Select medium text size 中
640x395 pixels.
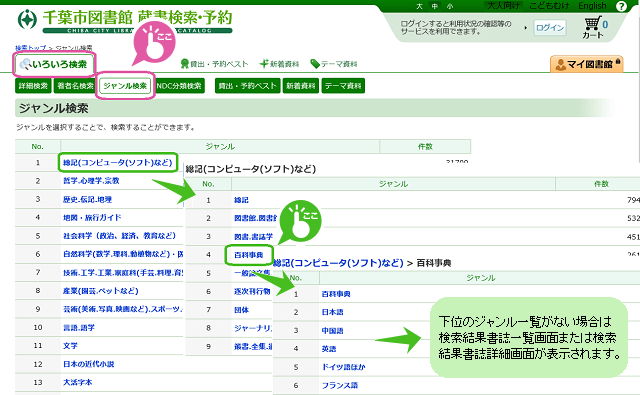[435, 6]
